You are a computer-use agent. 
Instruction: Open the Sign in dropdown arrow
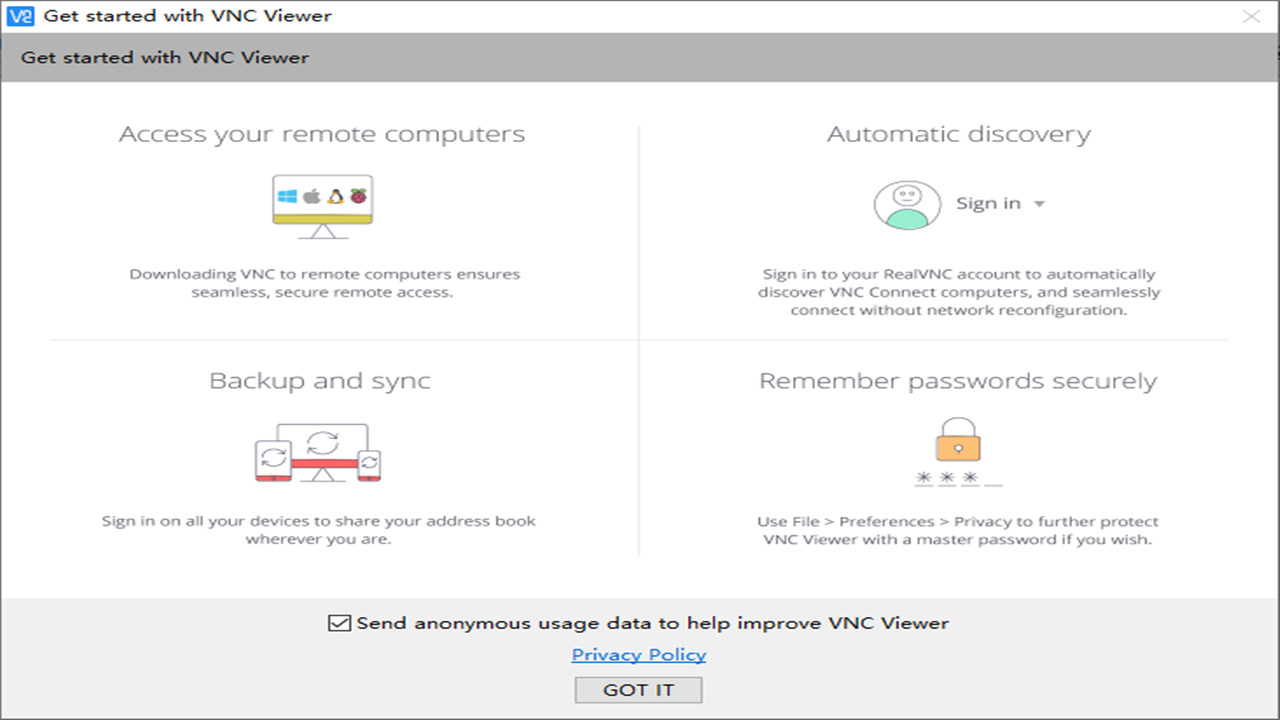pos(1038,203)
